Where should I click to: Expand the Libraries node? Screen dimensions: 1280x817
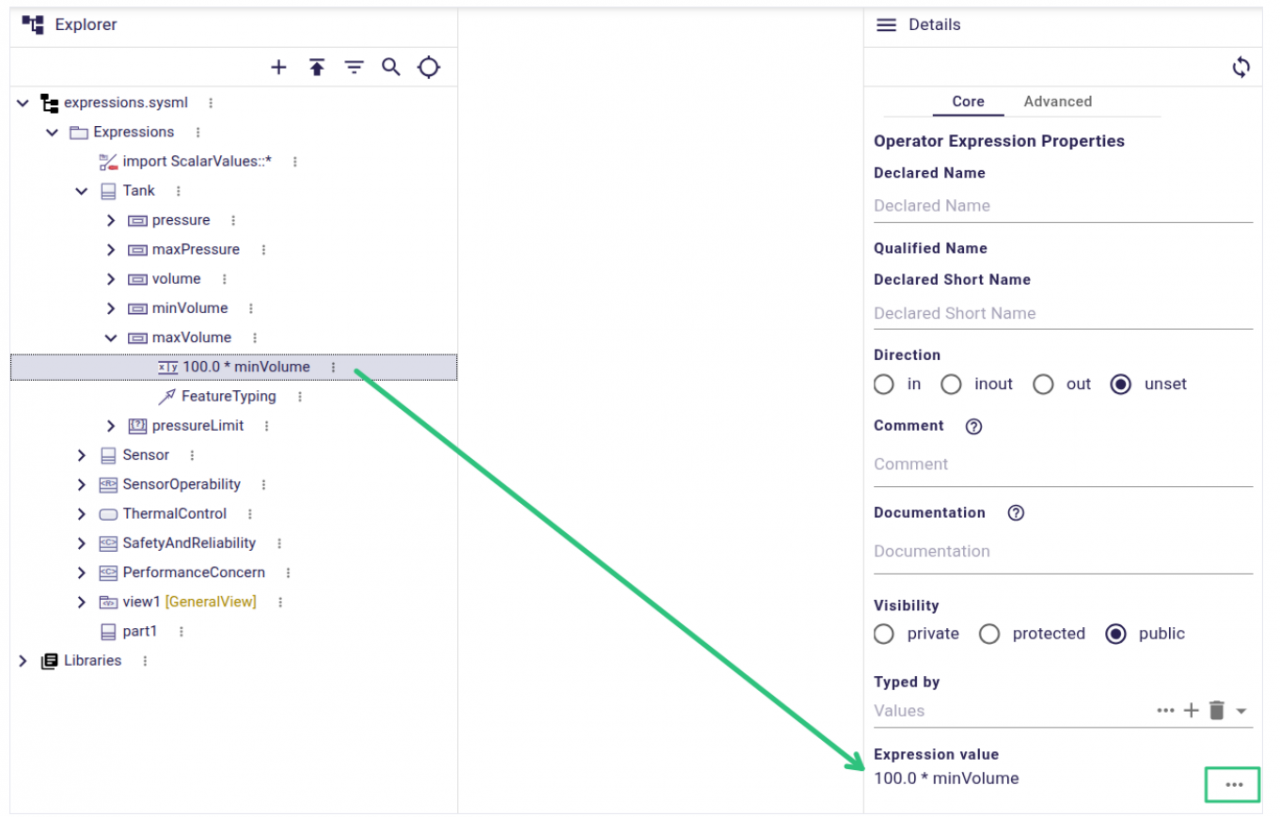[23, 661]
